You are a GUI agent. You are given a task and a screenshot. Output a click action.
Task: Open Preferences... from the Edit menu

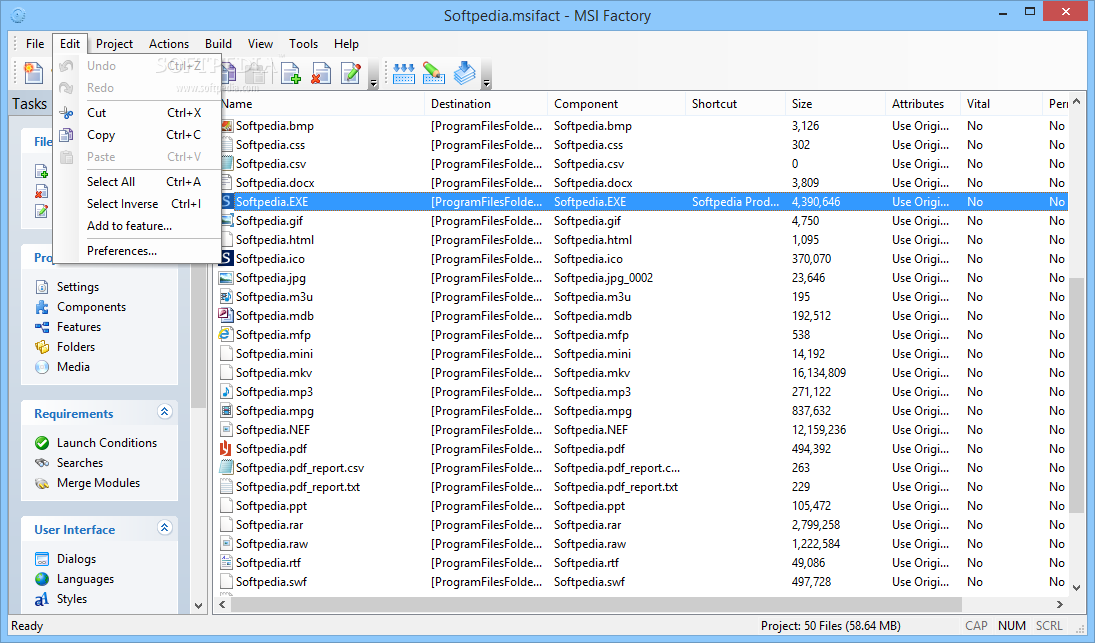click(137, 251)
